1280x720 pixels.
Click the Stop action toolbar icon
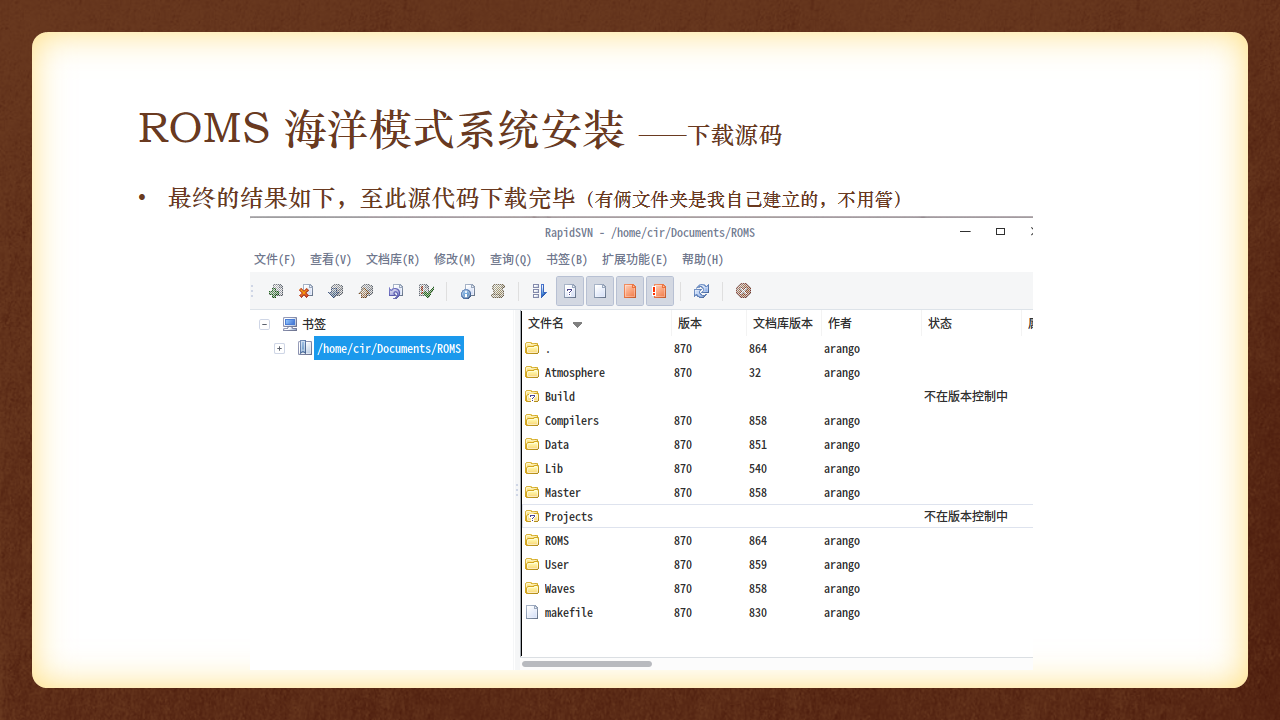[x=743, y=291]
